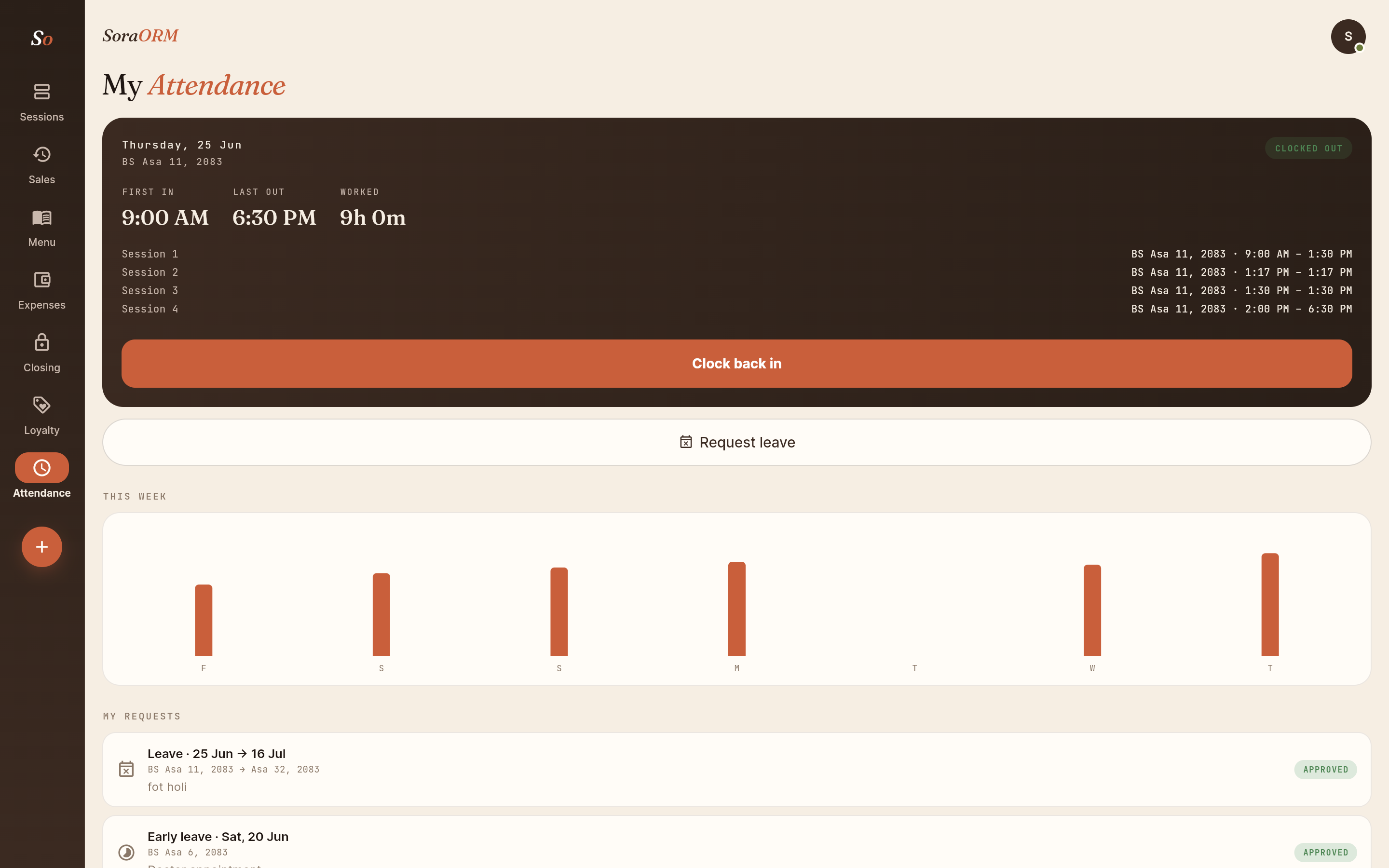
Task: Click the '1:17 PM – 1:17 PM' session time
Action: (x=1298, y=272)
